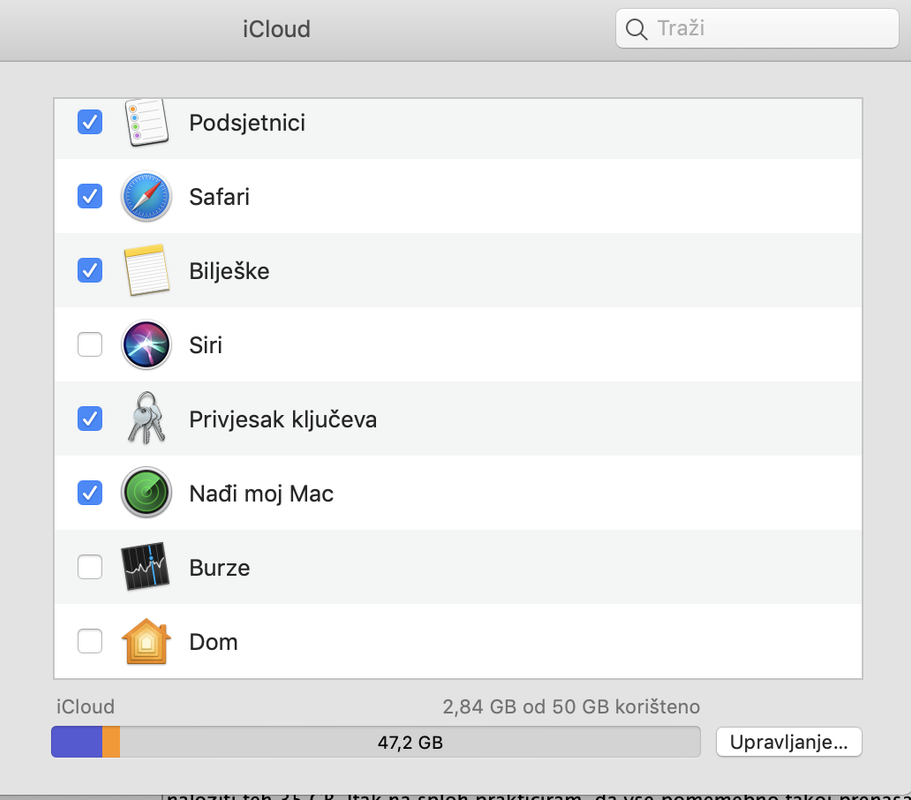Select the Bilješke label
911x800 pixels.
pos(229,271)
